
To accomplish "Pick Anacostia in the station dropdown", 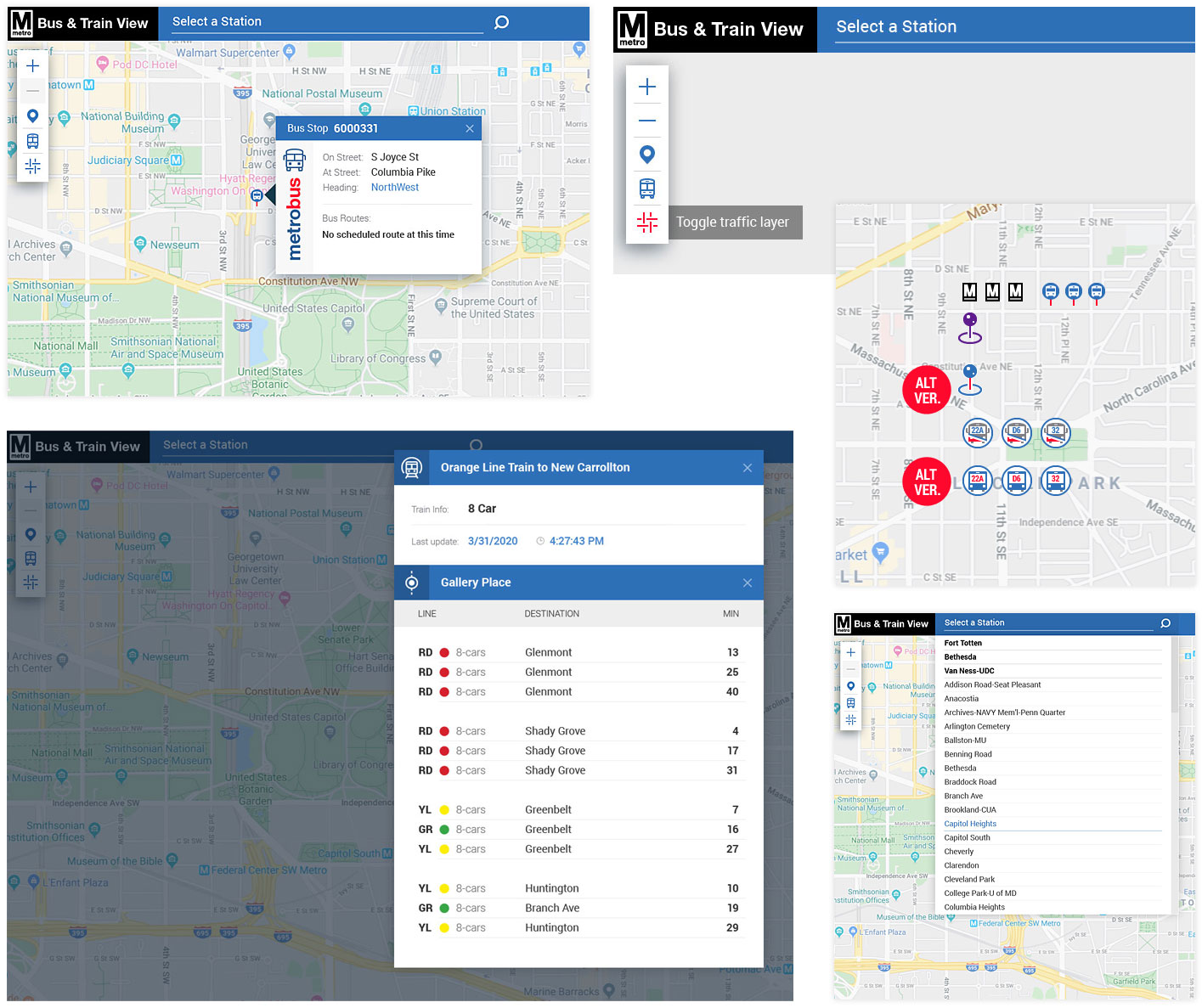I will coord(961,698).
